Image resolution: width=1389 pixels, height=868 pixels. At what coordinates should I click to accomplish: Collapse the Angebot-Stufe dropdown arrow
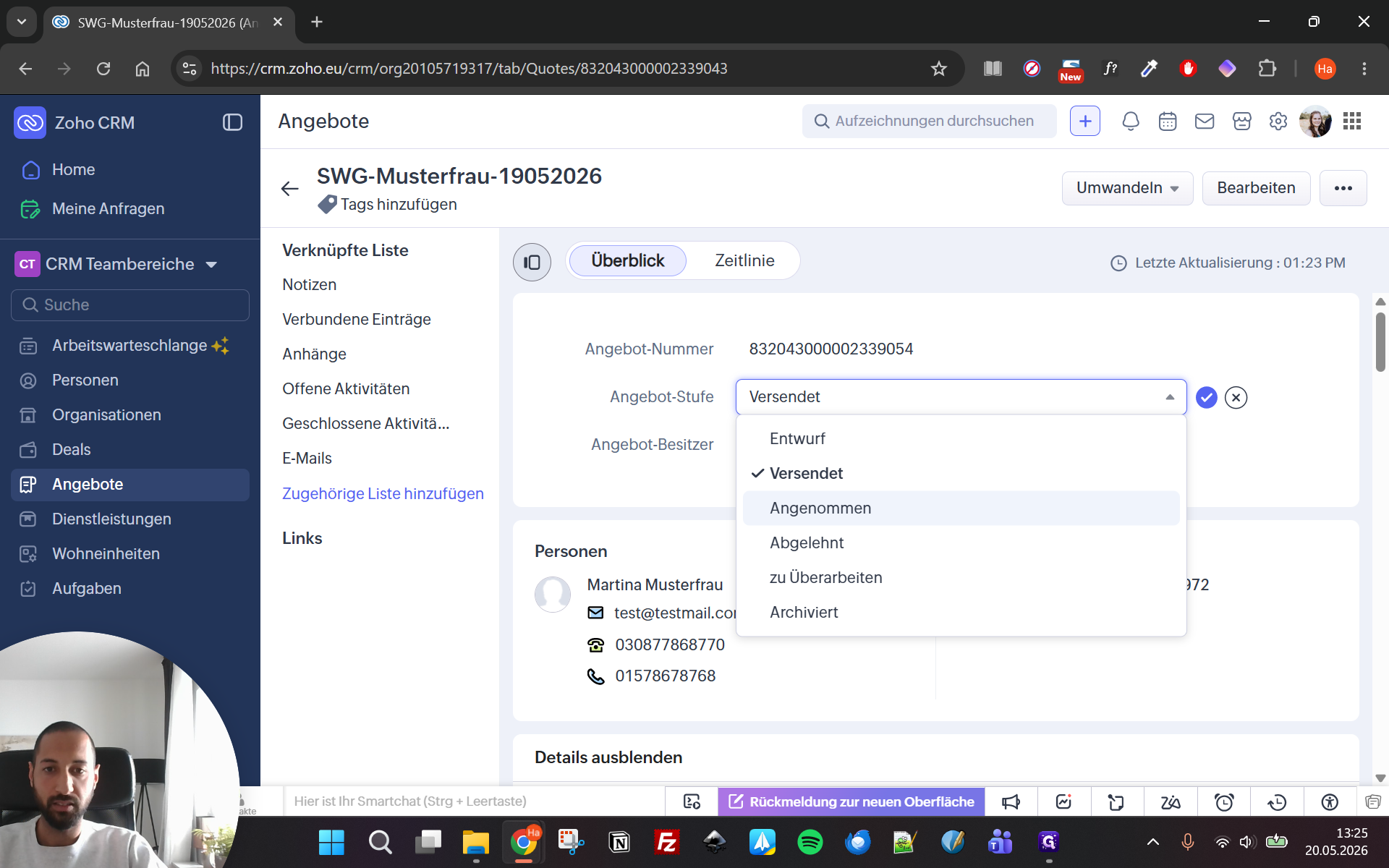coord(1170,397)
